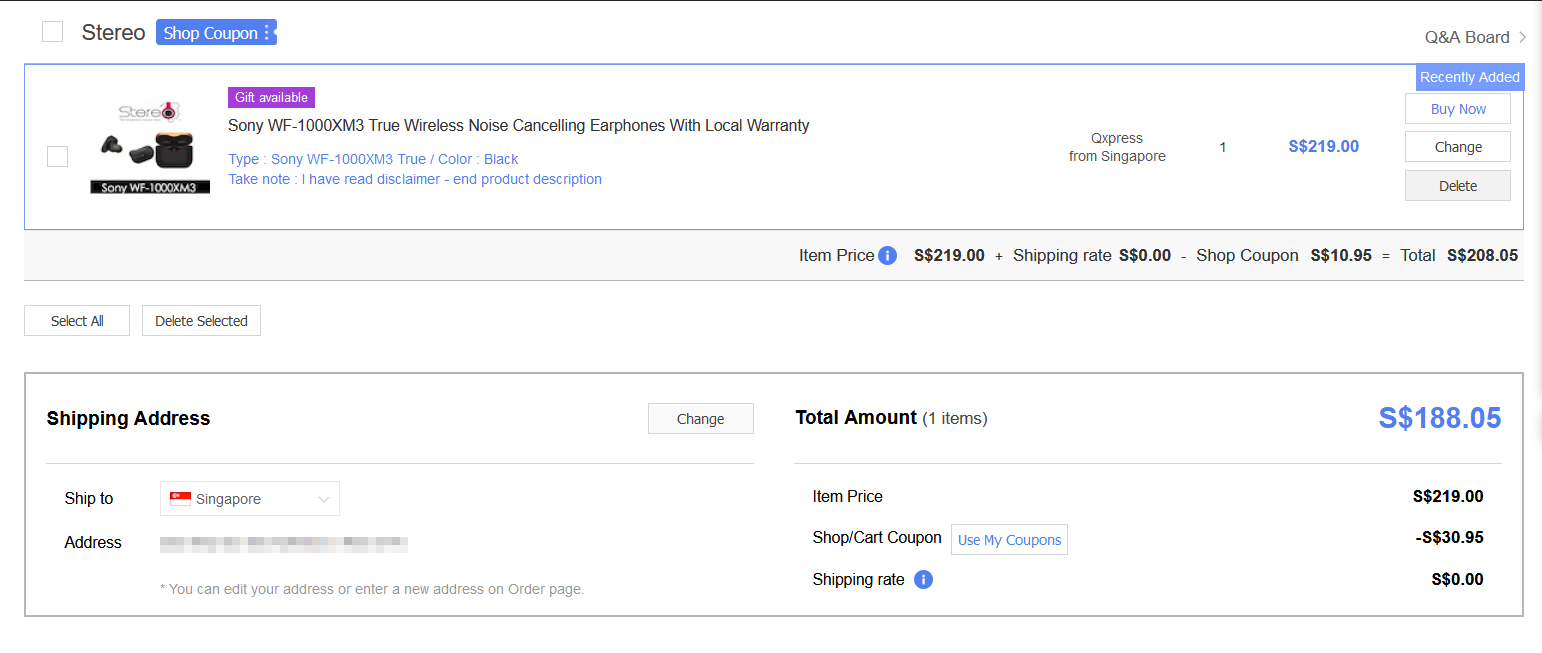
Task: Click the Stereo shop logo image
Action: click(150, 145)
